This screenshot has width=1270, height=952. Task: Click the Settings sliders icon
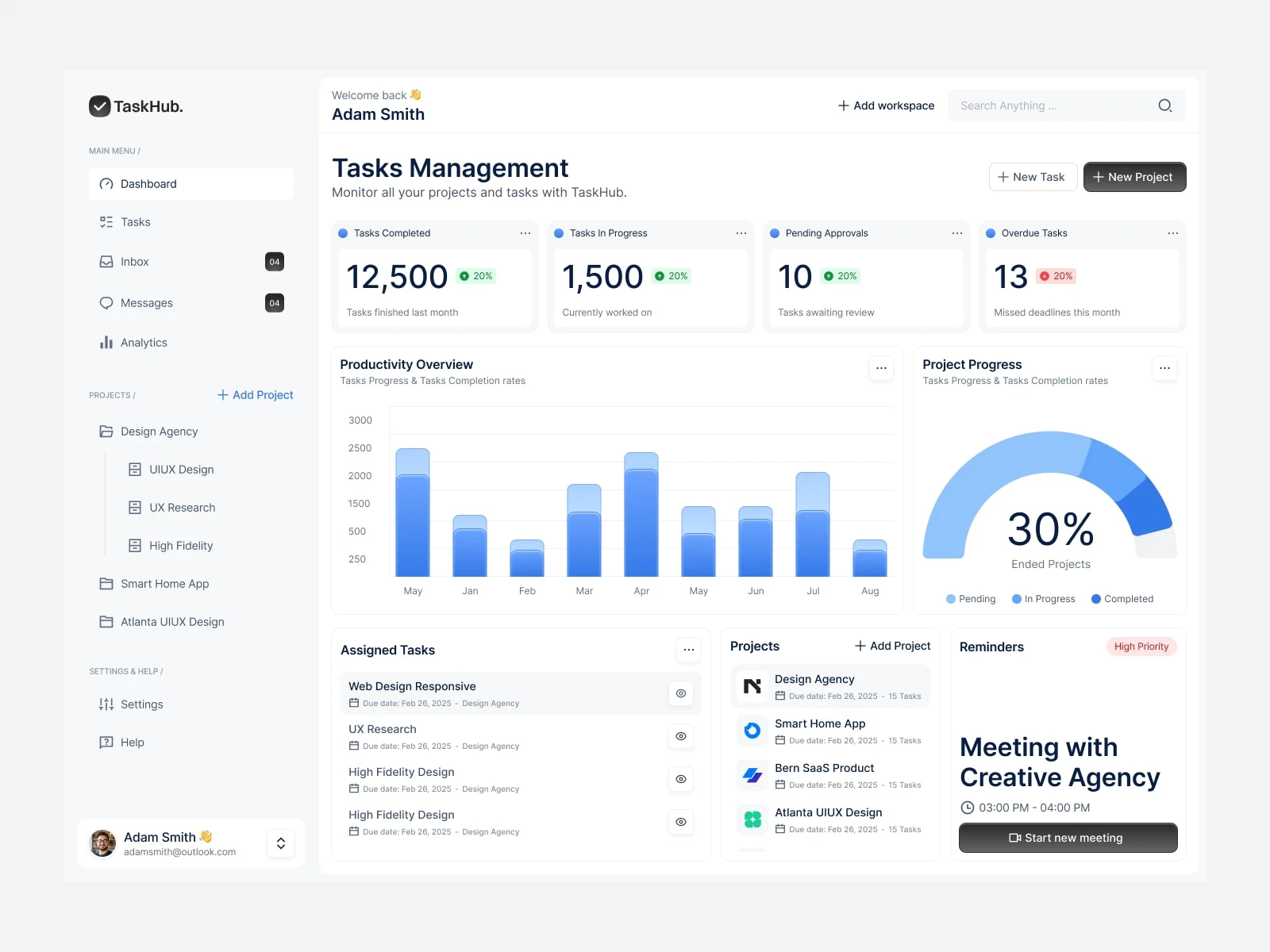tap(106, 704)
